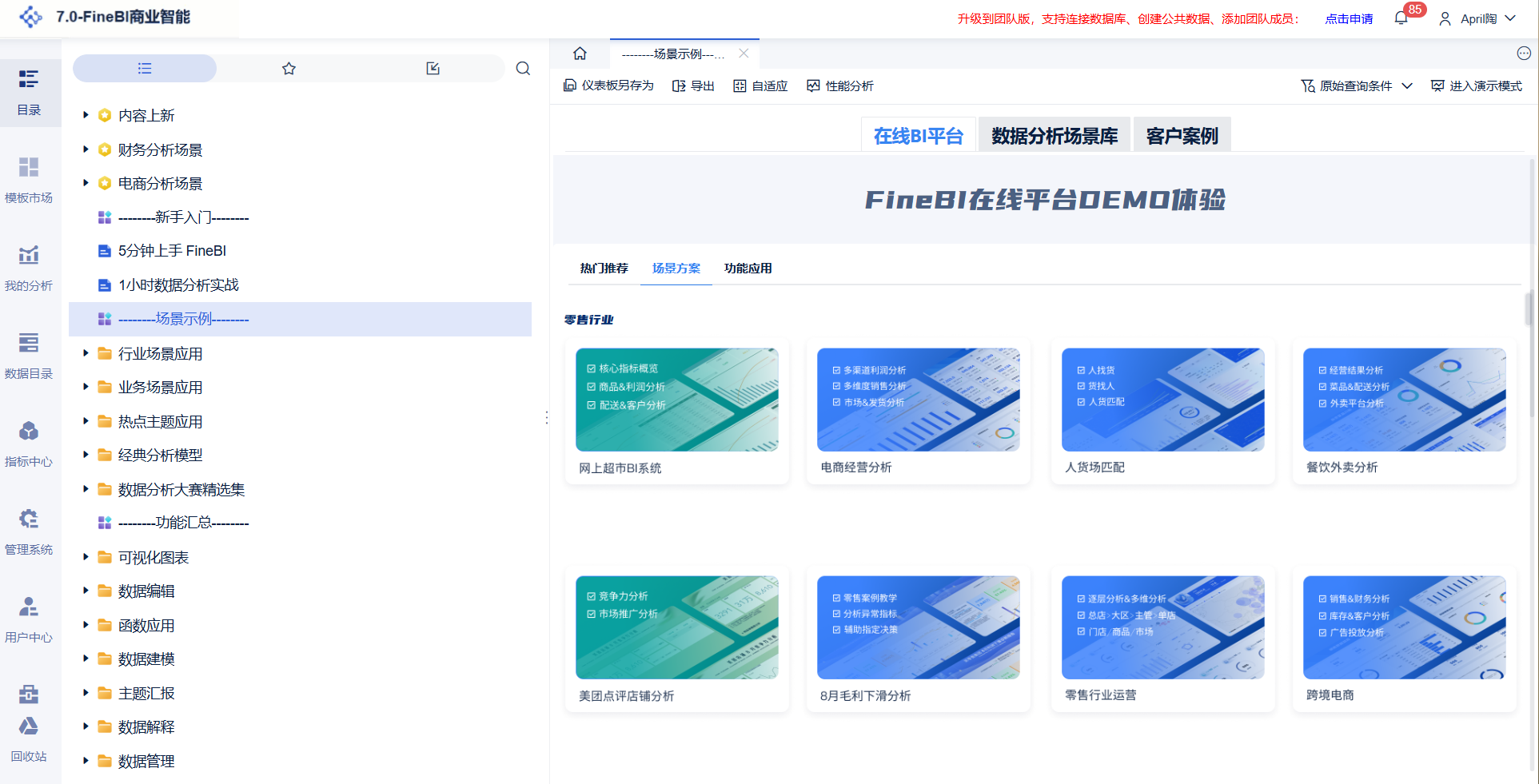Expand the 函数应用 folder
Viewport: 1539px width, 784px height.
86,625
